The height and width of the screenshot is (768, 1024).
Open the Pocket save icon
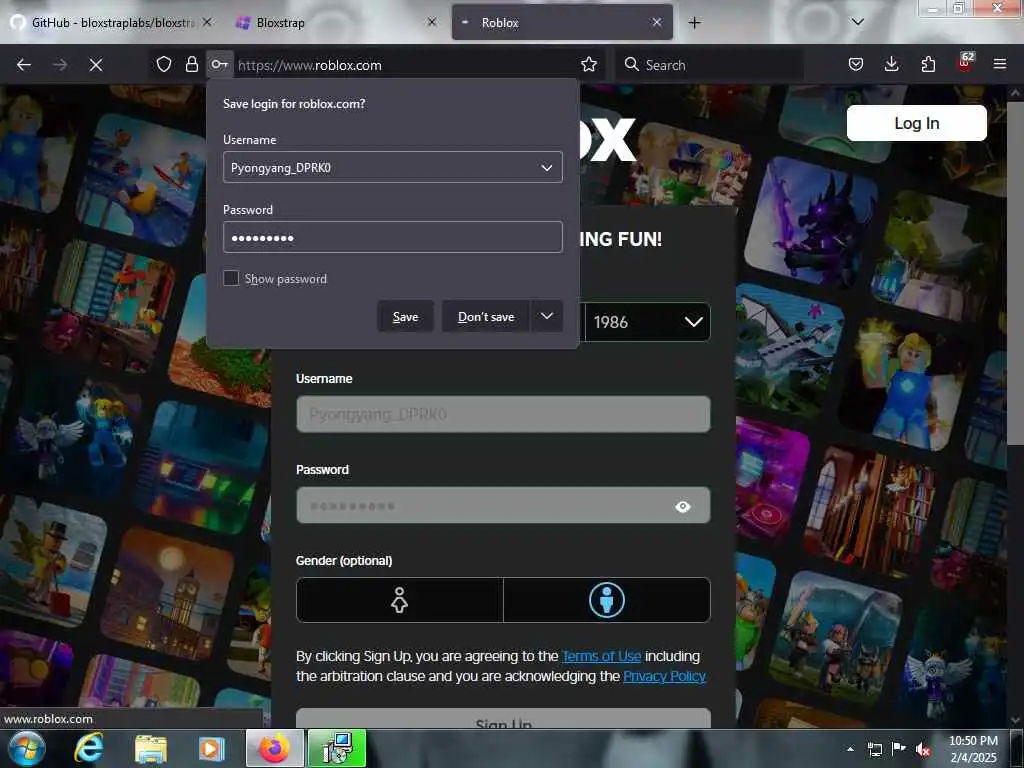856,64
